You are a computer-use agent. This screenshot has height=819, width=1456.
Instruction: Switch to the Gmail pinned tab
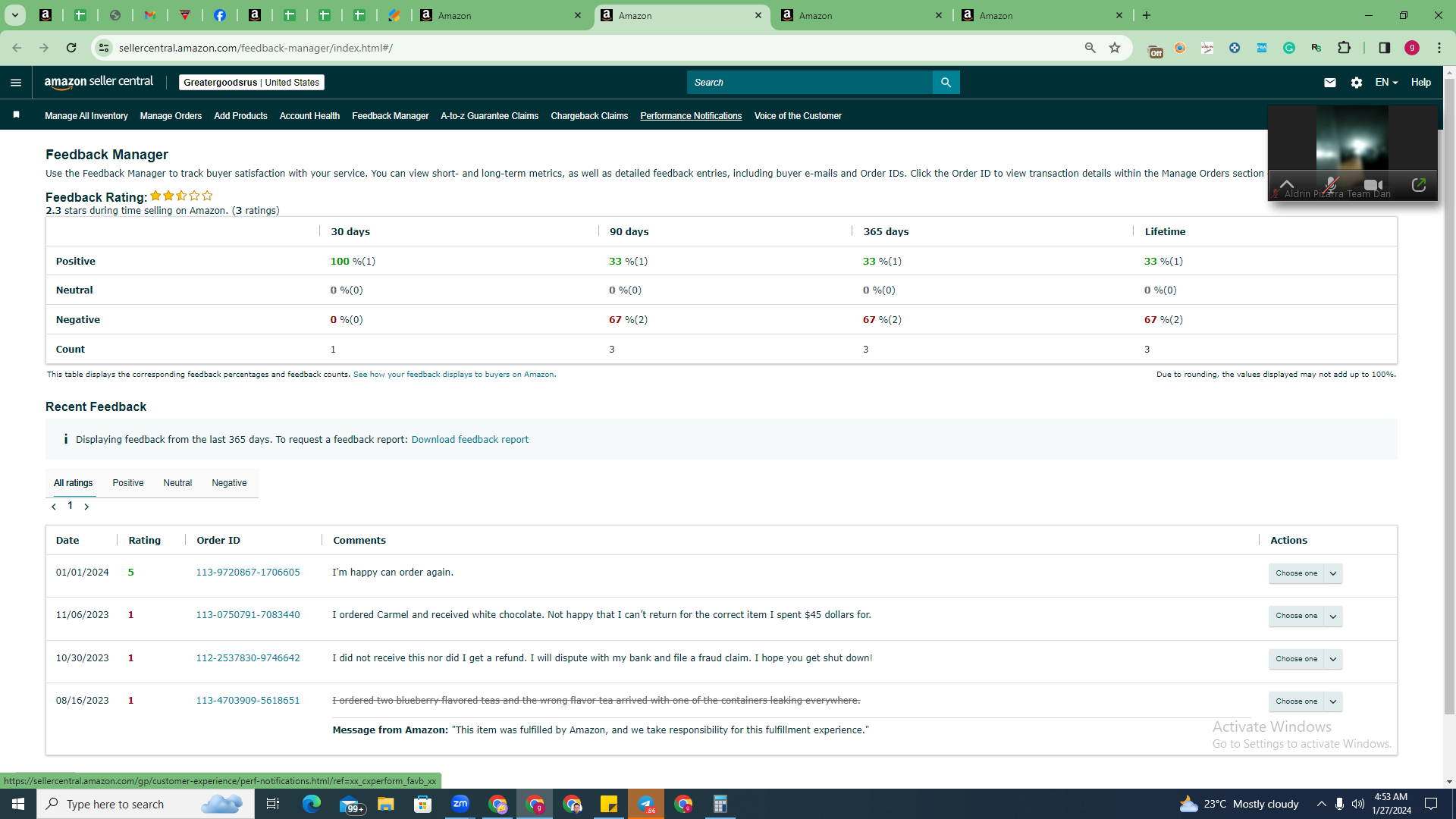click(150, 15)
